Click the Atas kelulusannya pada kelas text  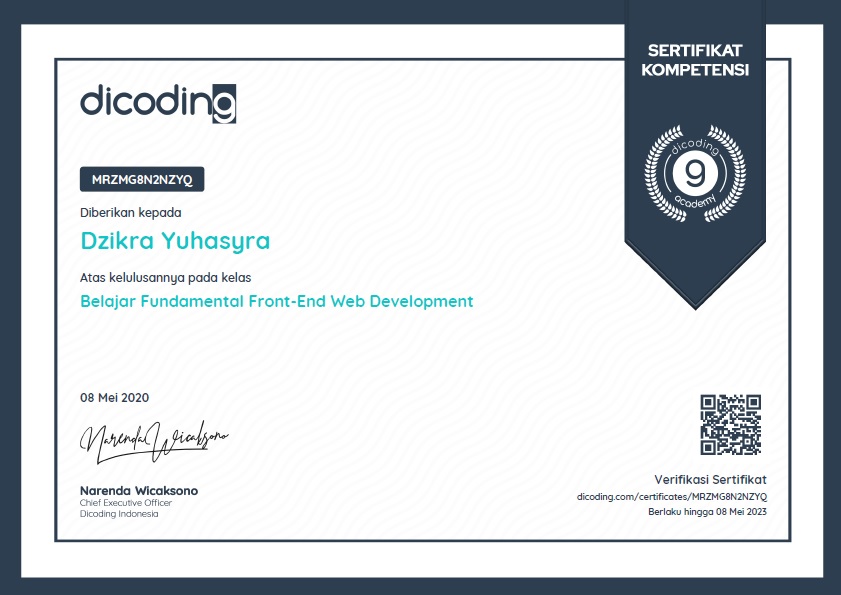[165, 277]
